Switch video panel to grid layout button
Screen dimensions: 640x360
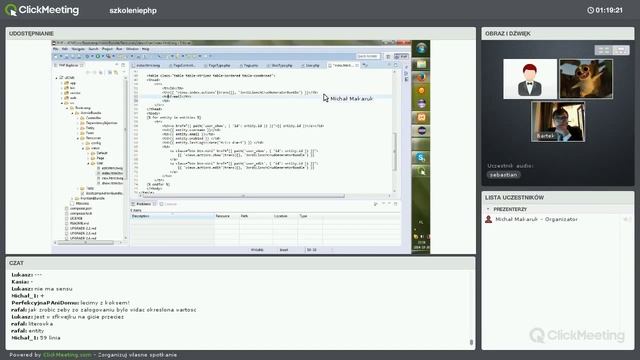tap(603, 50)
